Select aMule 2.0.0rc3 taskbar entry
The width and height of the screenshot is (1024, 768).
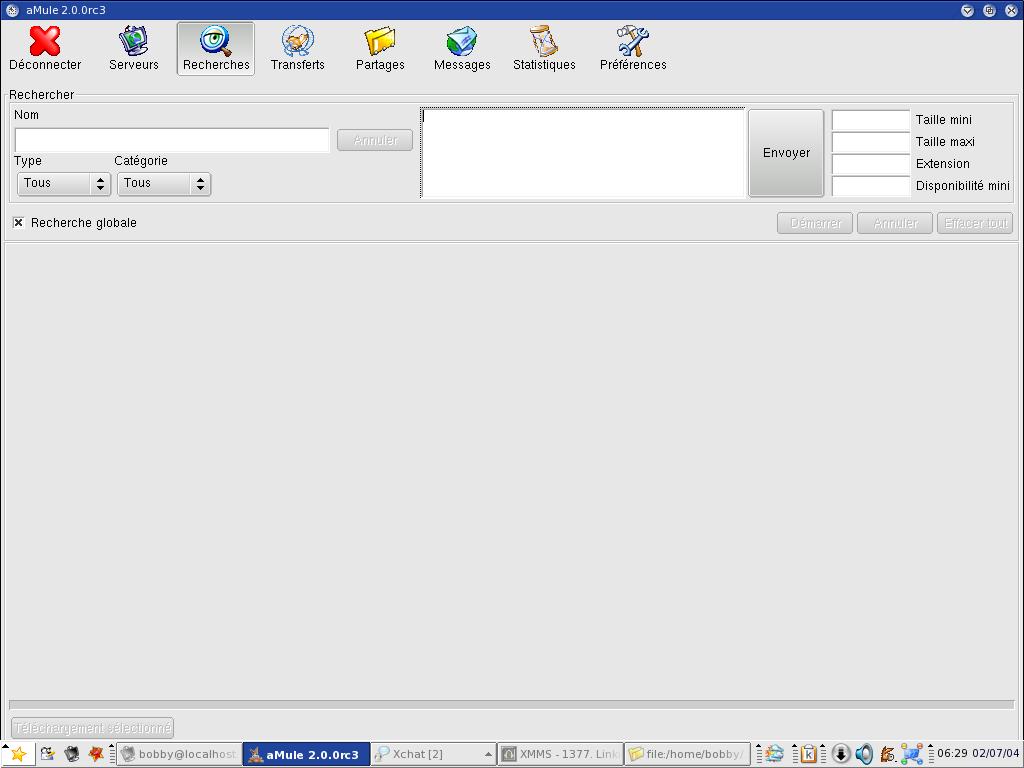306,754
